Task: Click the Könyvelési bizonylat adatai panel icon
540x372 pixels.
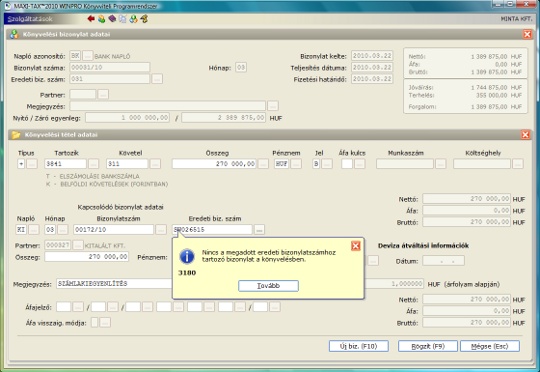Action: pyautogui.click(x=14, y=34)
